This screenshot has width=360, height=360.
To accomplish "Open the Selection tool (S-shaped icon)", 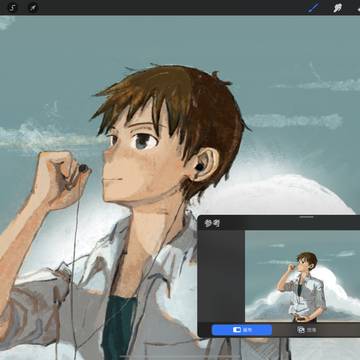I will (12, 7).
